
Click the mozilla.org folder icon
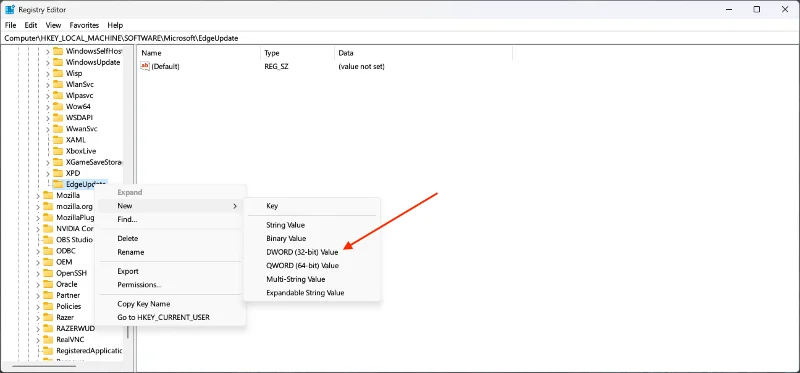(x=48, y=207)
